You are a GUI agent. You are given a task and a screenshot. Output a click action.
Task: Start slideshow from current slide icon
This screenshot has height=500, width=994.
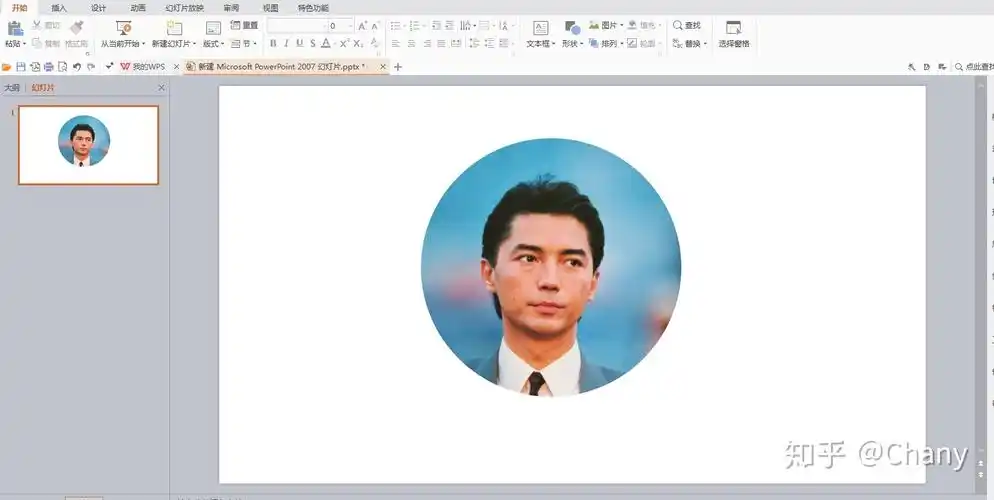(123, 28)
